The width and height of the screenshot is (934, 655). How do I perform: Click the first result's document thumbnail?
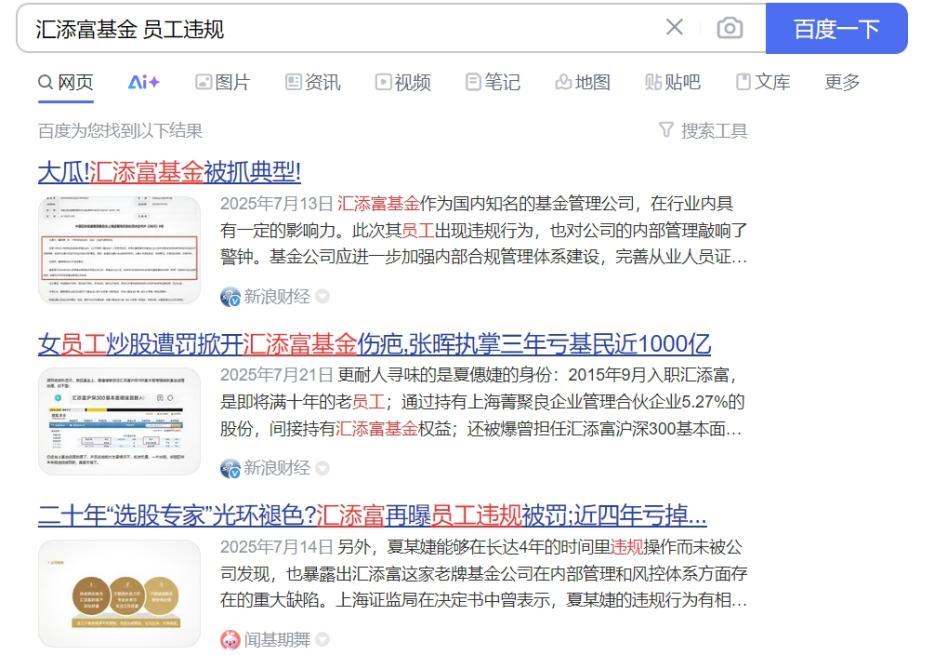coord(119,250)
